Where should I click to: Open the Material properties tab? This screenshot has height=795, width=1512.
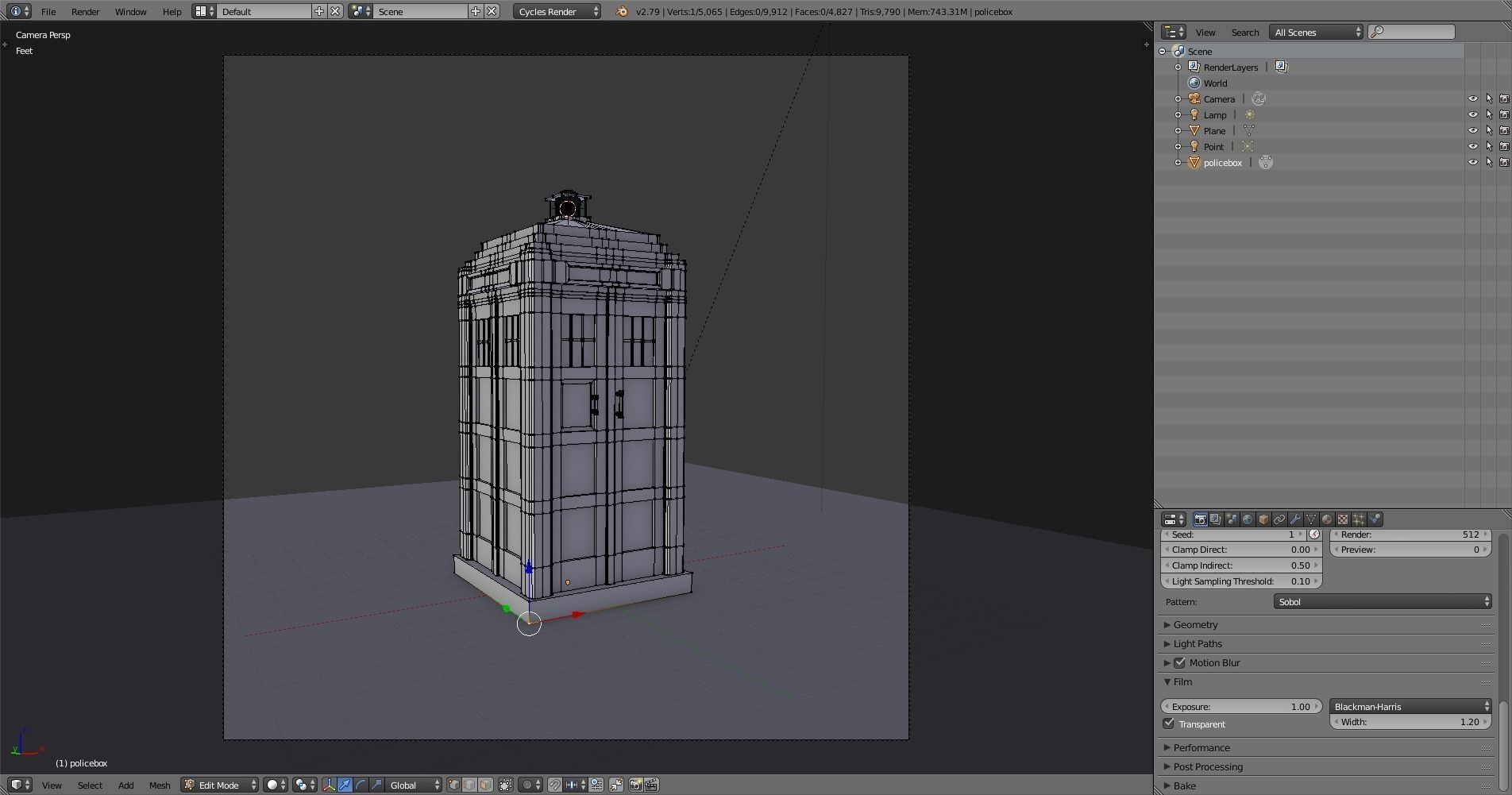tap(1327, 519)
